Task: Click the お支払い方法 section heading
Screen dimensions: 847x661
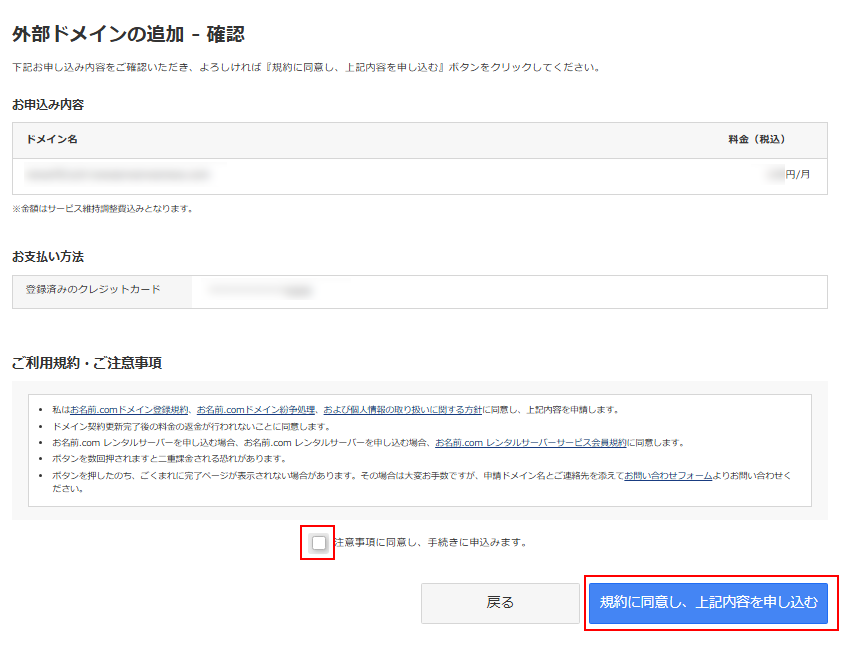Action: click(x=48, y=257)
